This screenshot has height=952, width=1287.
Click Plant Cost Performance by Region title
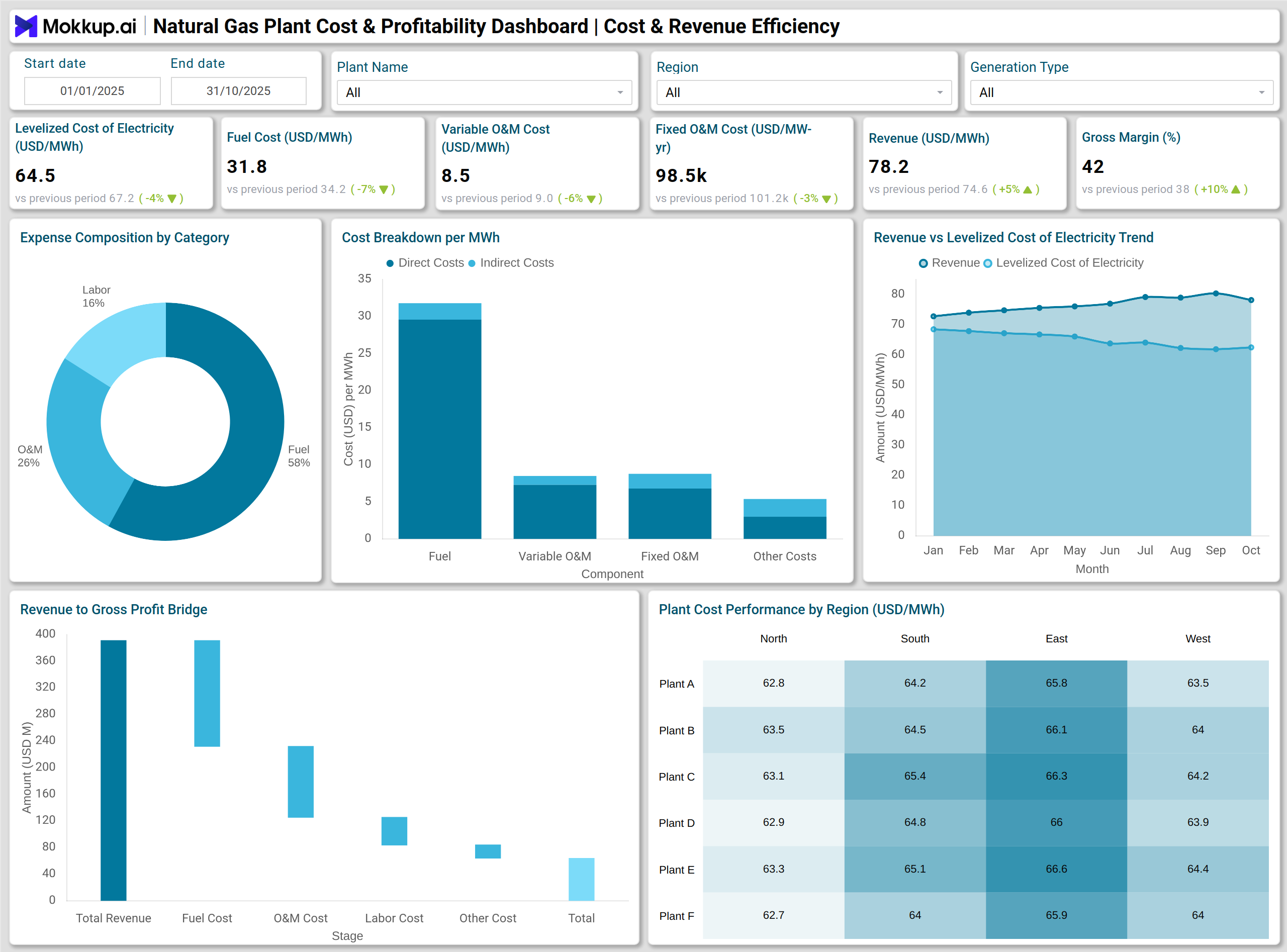(x=802, y=610)
